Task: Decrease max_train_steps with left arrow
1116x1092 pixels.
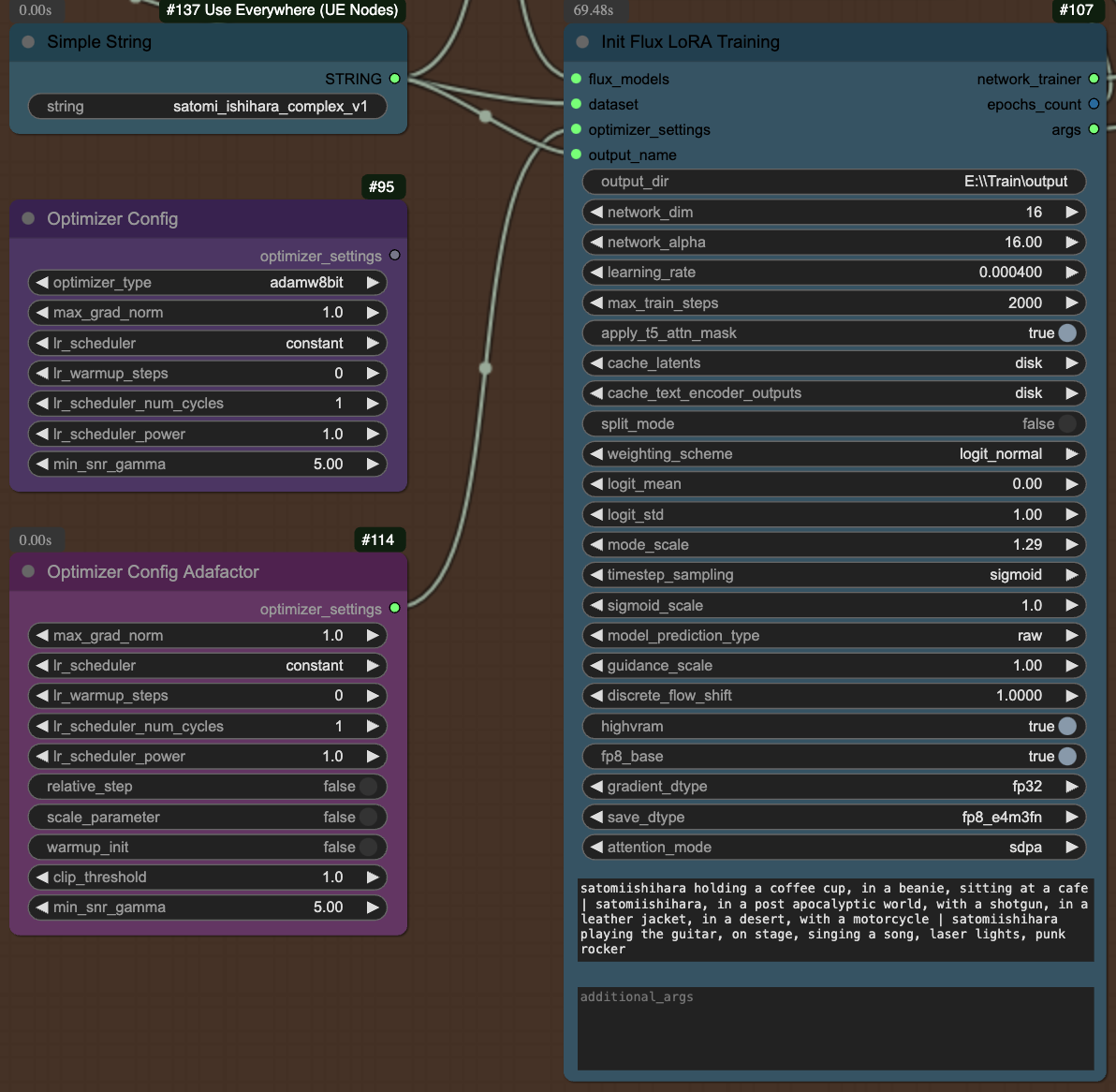Action: (596, 303)
